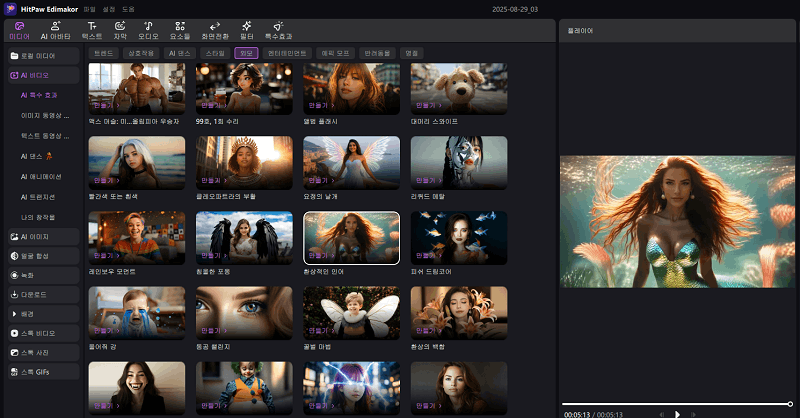Viewport: 800px width, 418px height.
Task: Collapse the AI 비디오 sidebar section
Action: point(42,75)
